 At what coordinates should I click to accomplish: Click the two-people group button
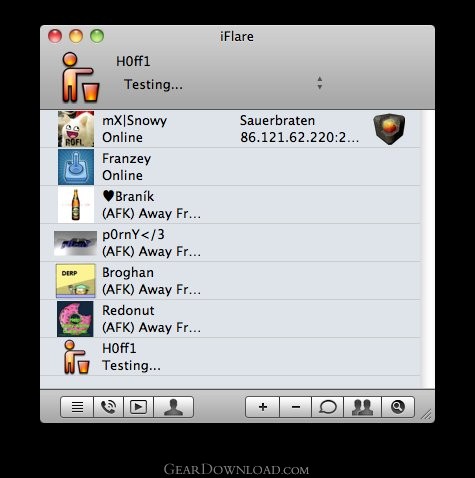coord(362,407)
